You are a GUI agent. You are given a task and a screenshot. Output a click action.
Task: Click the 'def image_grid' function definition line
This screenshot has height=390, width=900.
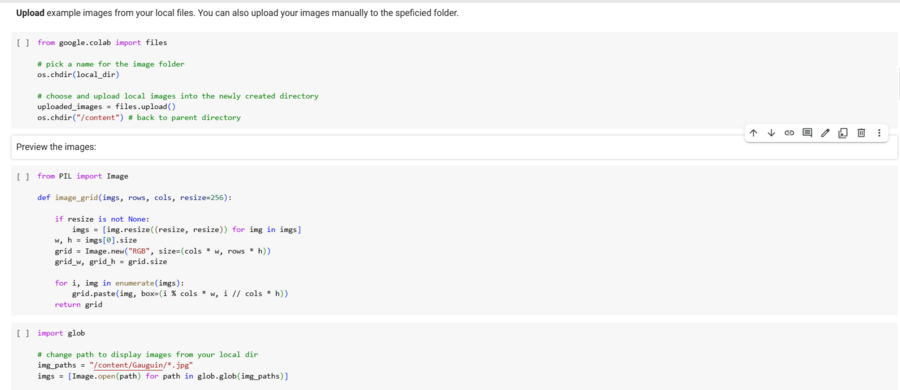click(x=134, y=198)
